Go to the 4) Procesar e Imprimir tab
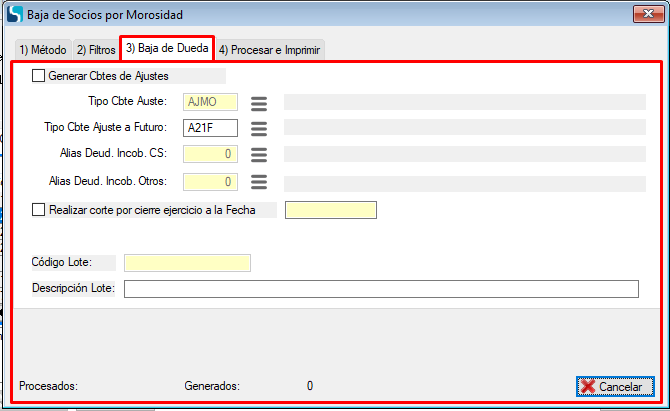Image resolution: width=670 pixels, height=411 pixels. click(x=269, y=49)
